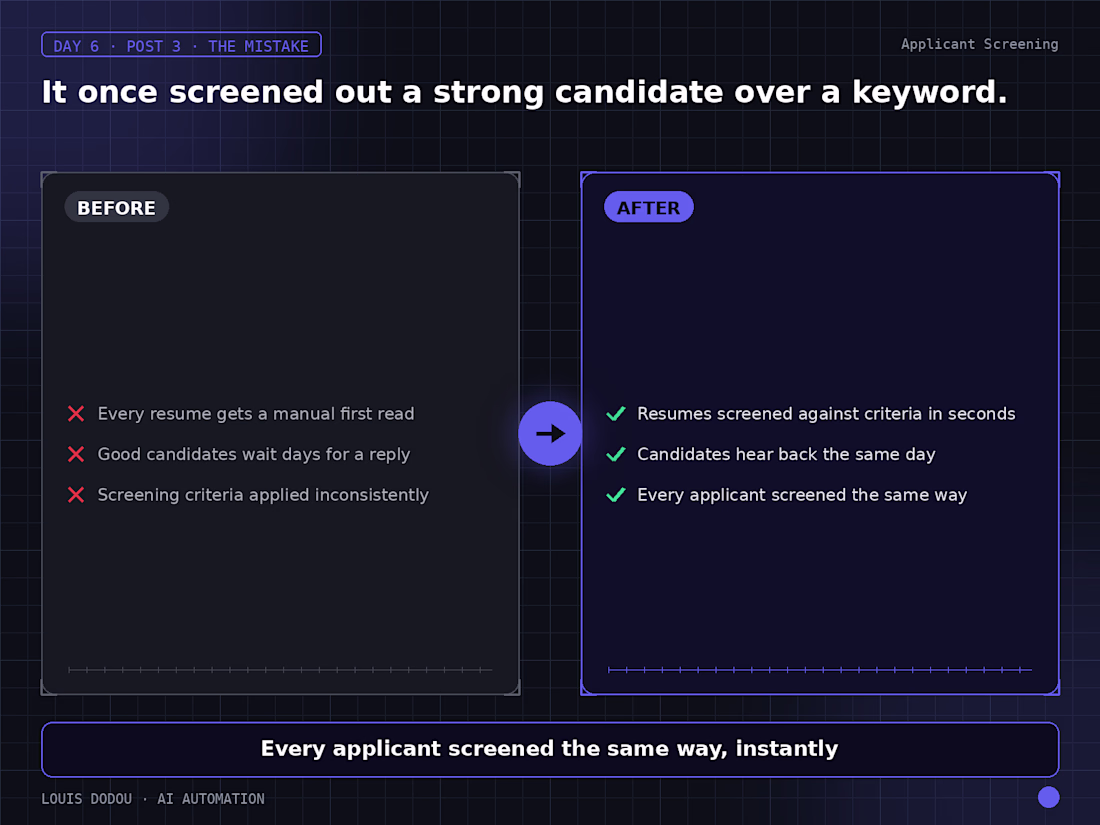Screen dimensions: 1100x825
Task: Click the purple dot in the bottom-right corner
Action: point(1048,797)
